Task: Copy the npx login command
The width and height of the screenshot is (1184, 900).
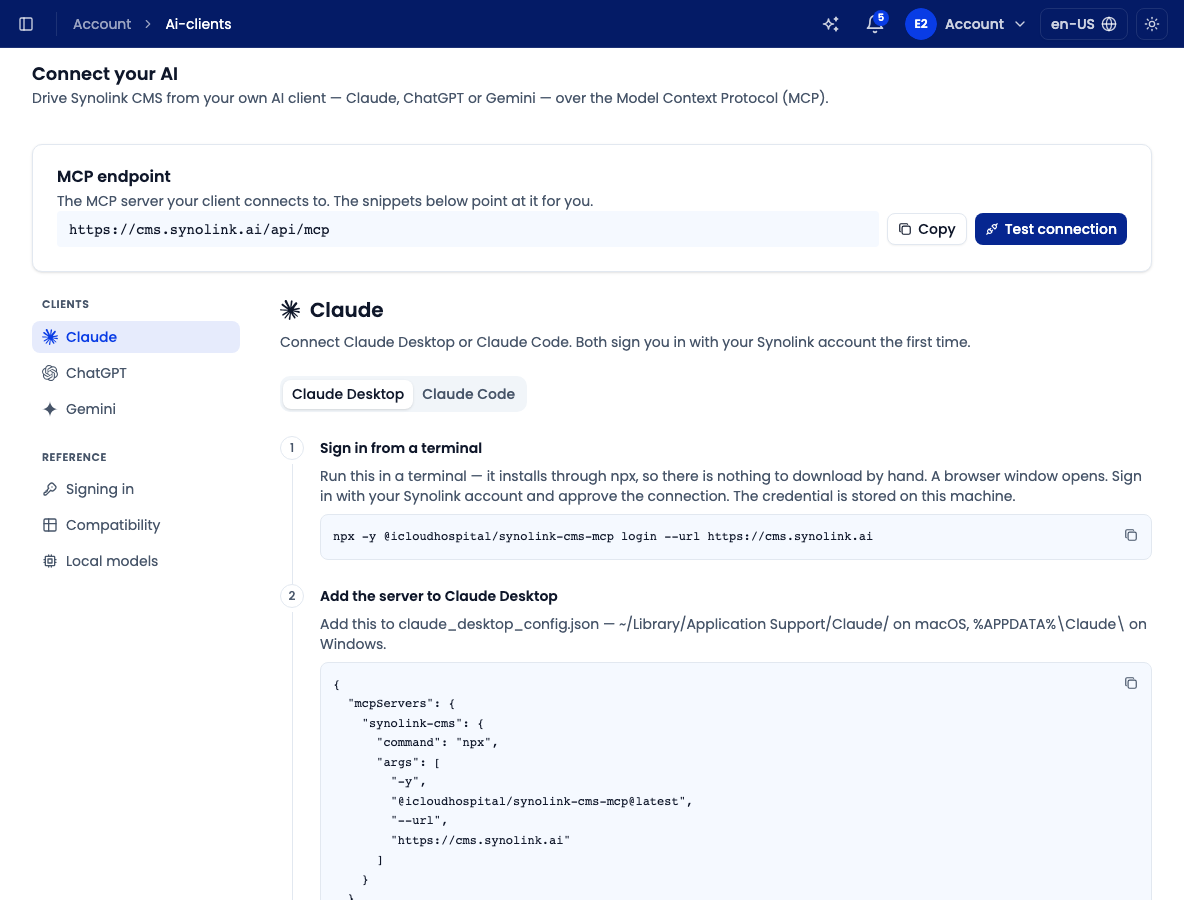Action: click(1130, 535)
